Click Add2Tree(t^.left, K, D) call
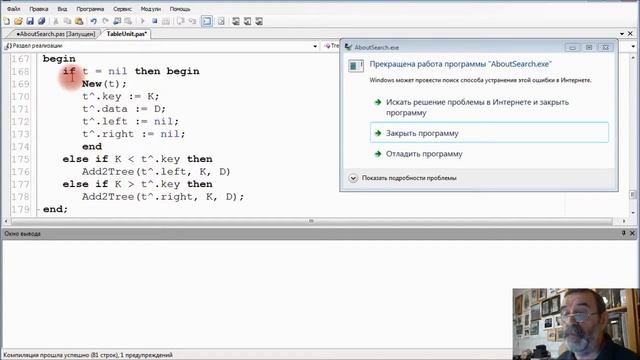 click(156, 172)
